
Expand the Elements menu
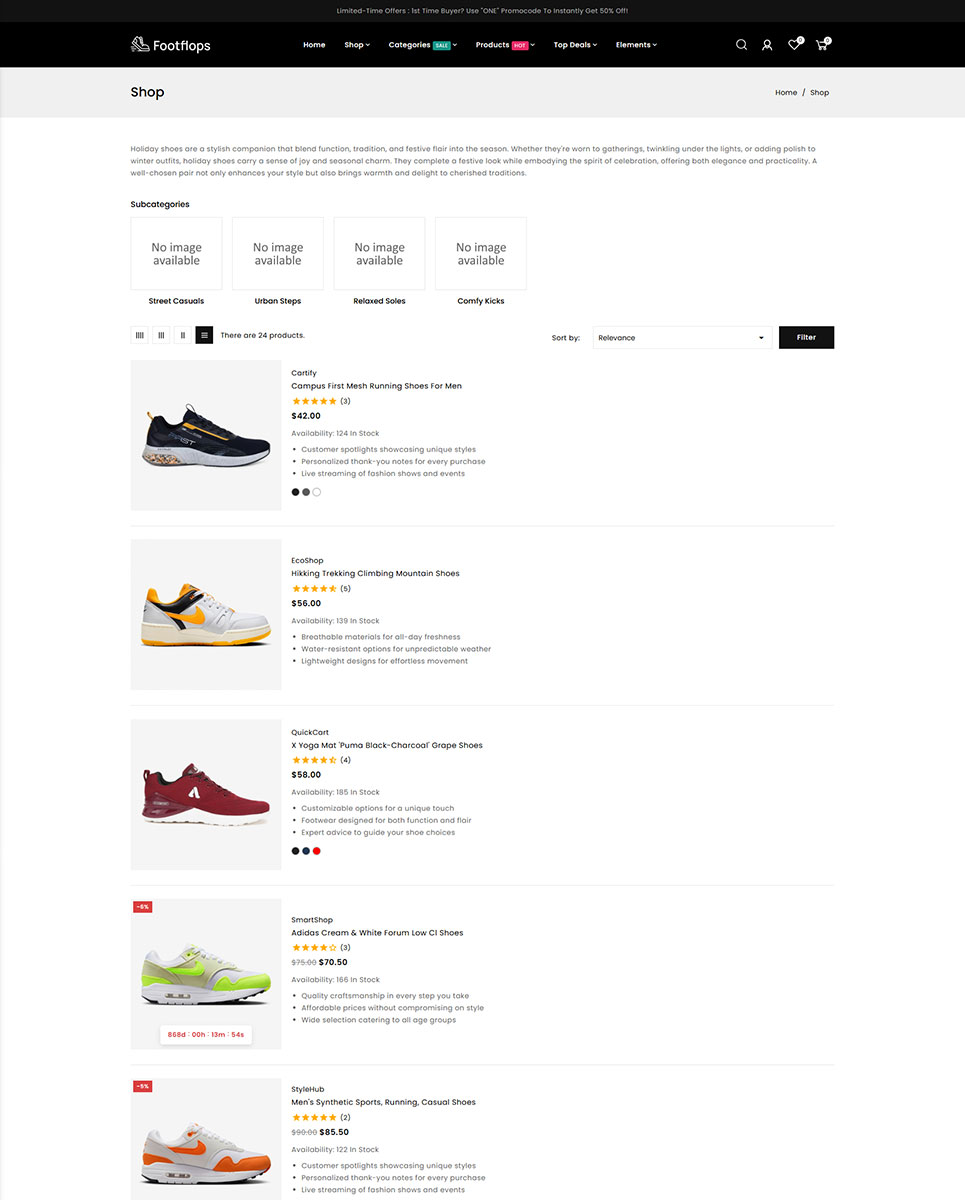[x=636, y=45]
